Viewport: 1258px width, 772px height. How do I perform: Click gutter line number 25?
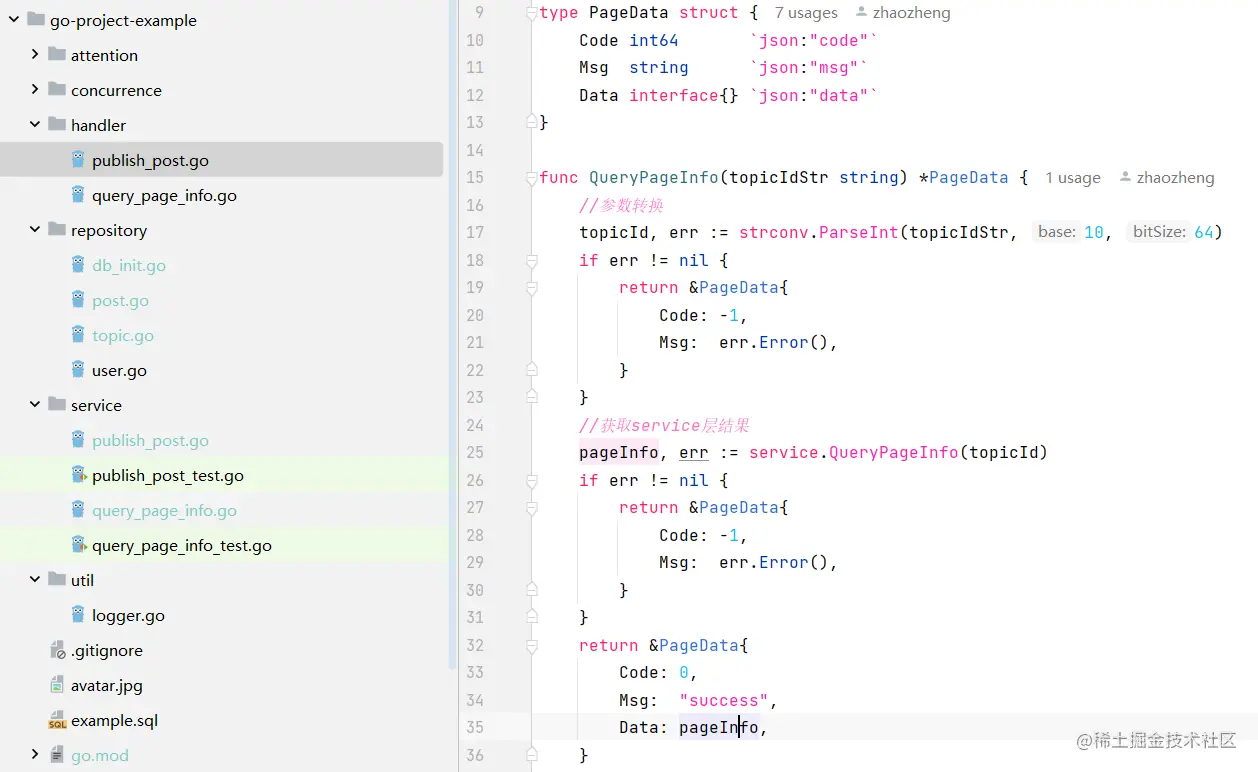click(474, 452)
